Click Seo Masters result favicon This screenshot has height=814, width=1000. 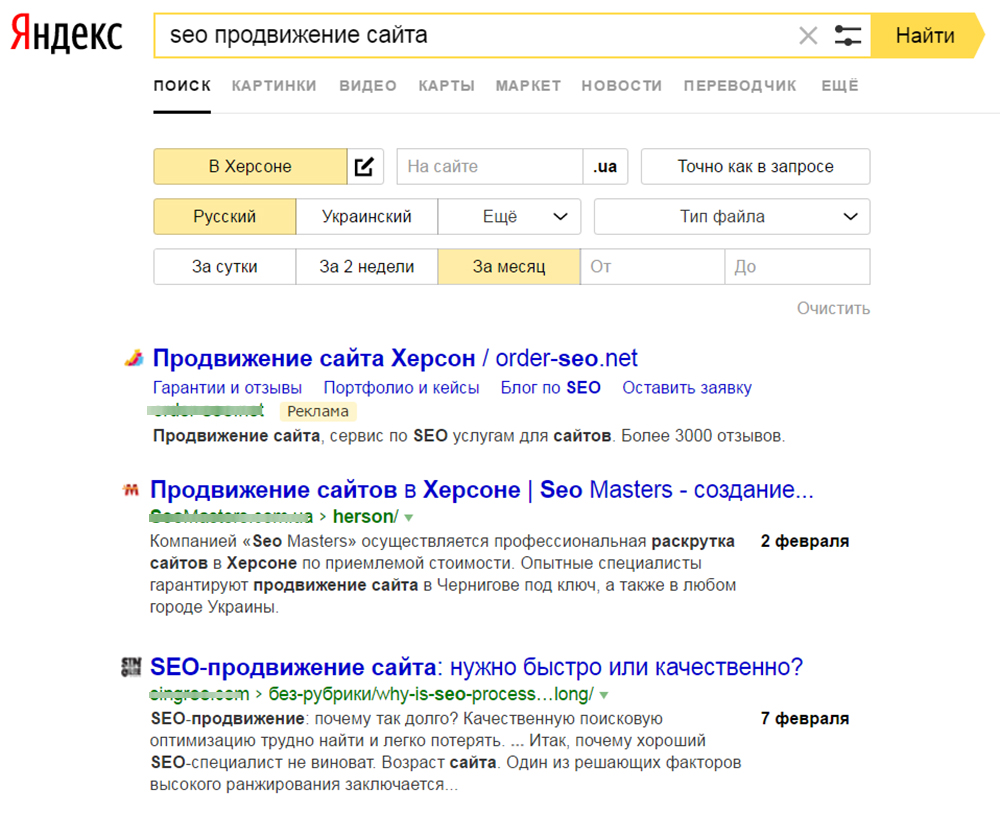130,491
